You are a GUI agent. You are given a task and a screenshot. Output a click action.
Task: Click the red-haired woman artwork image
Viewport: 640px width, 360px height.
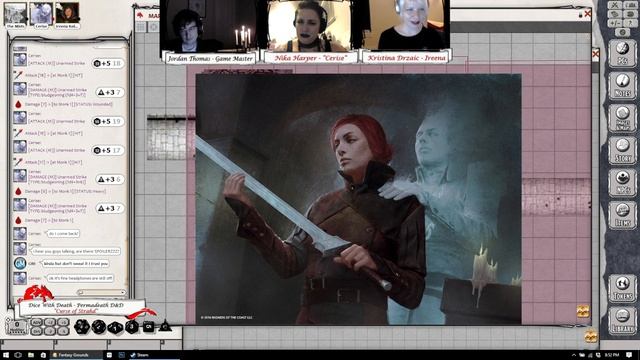point(358,199)
